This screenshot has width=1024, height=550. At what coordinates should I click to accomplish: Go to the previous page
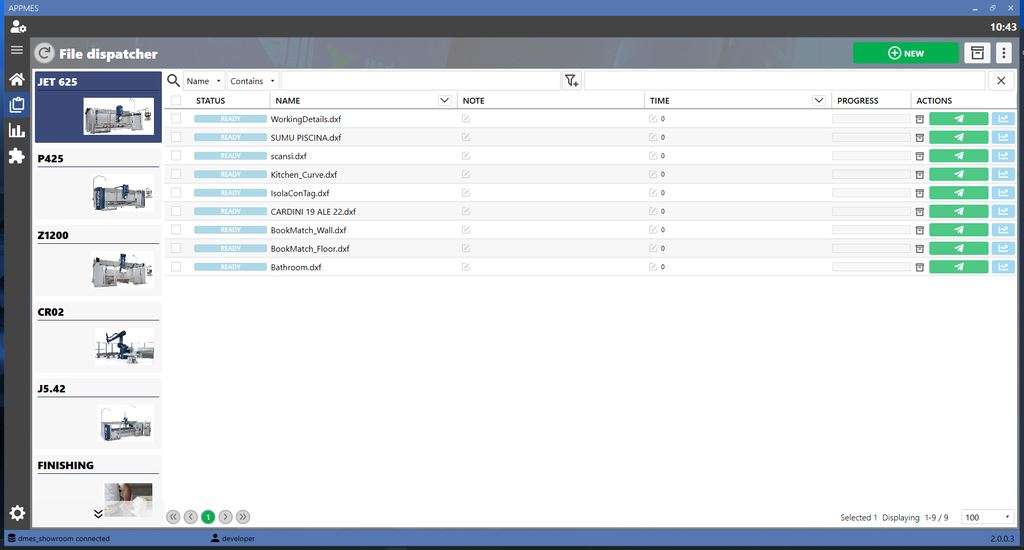click(x=191, y=517)
